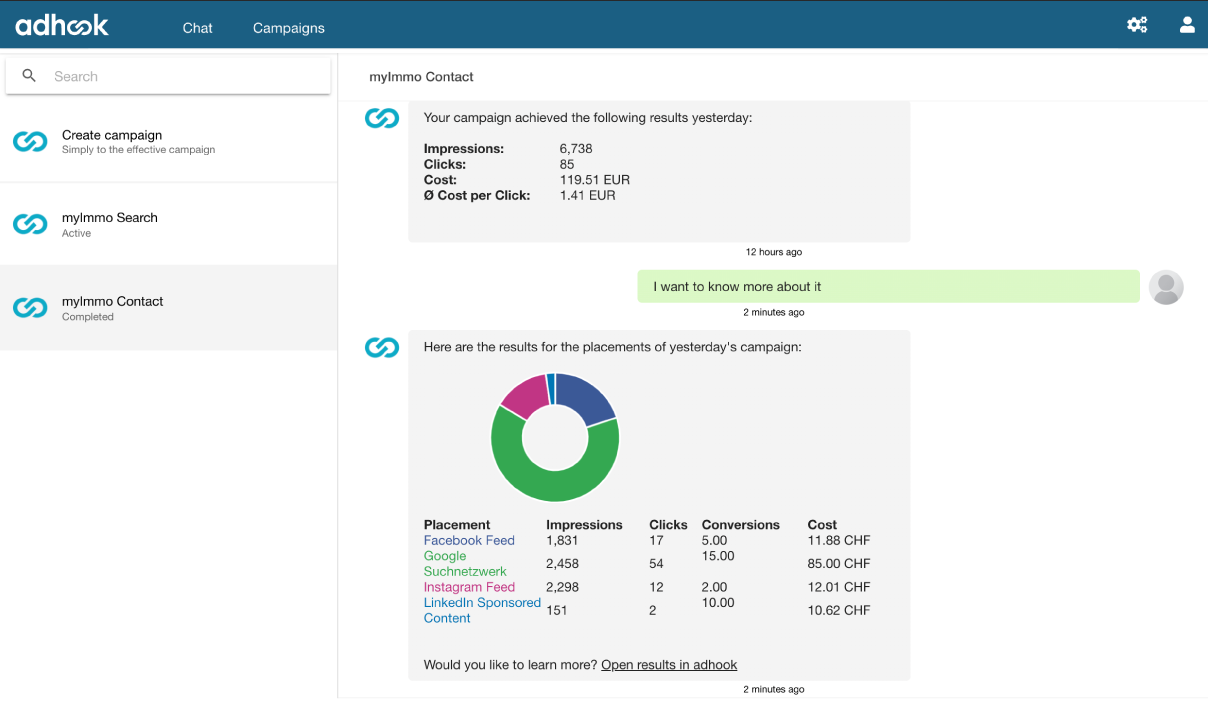This screenshot has width=1208, height=712.
Task: Click the magenta donut chart segment
Action: [x=525, y=395]
